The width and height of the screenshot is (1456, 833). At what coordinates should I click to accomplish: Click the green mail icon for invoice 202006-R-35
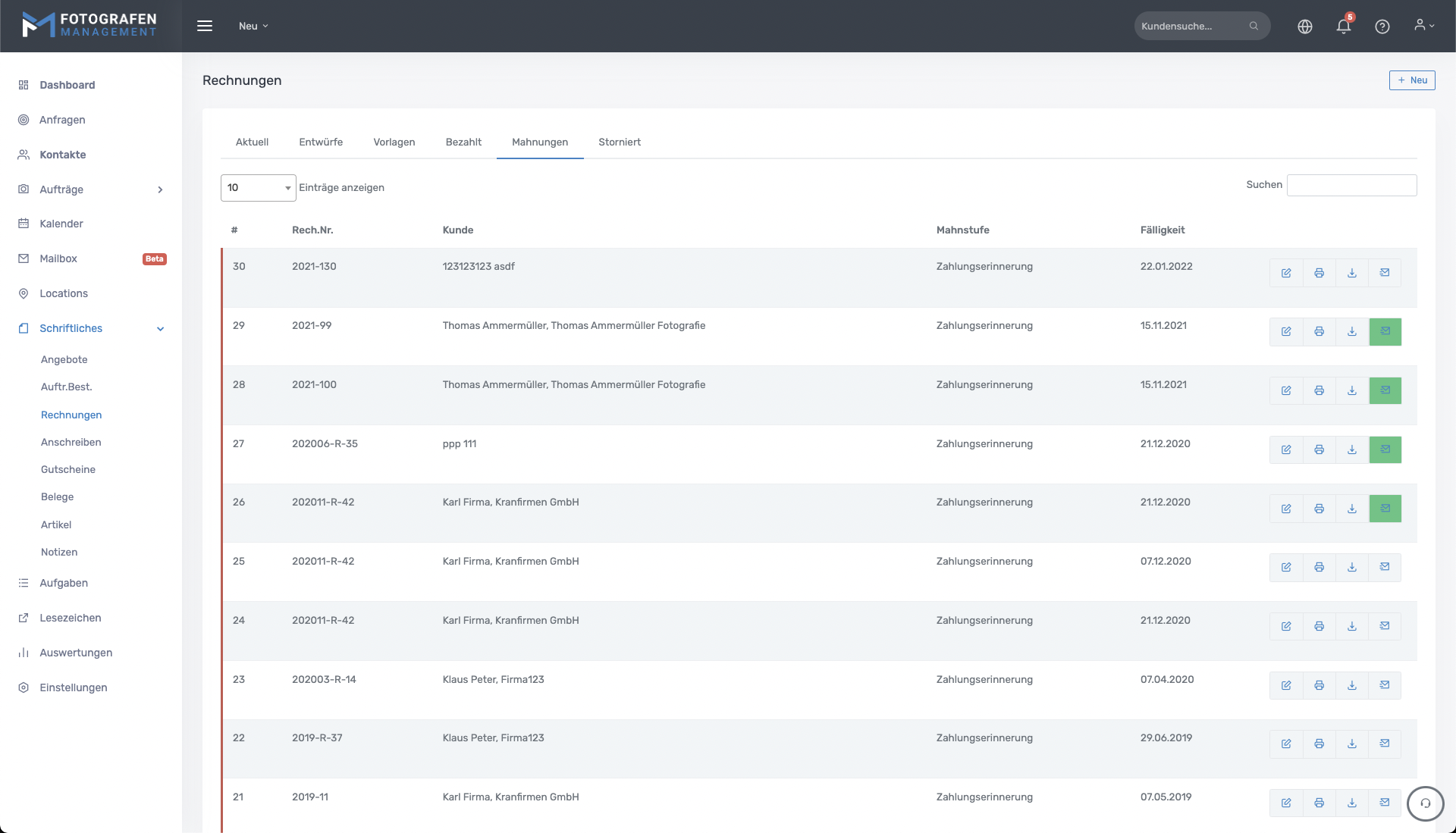(1385, 450)
